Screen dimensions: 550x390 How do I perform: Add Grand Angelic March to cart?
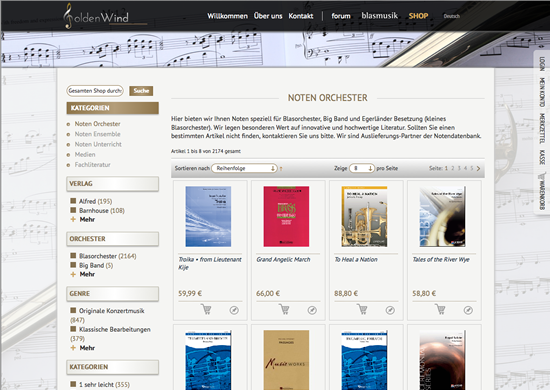click(x=284, y=309)
